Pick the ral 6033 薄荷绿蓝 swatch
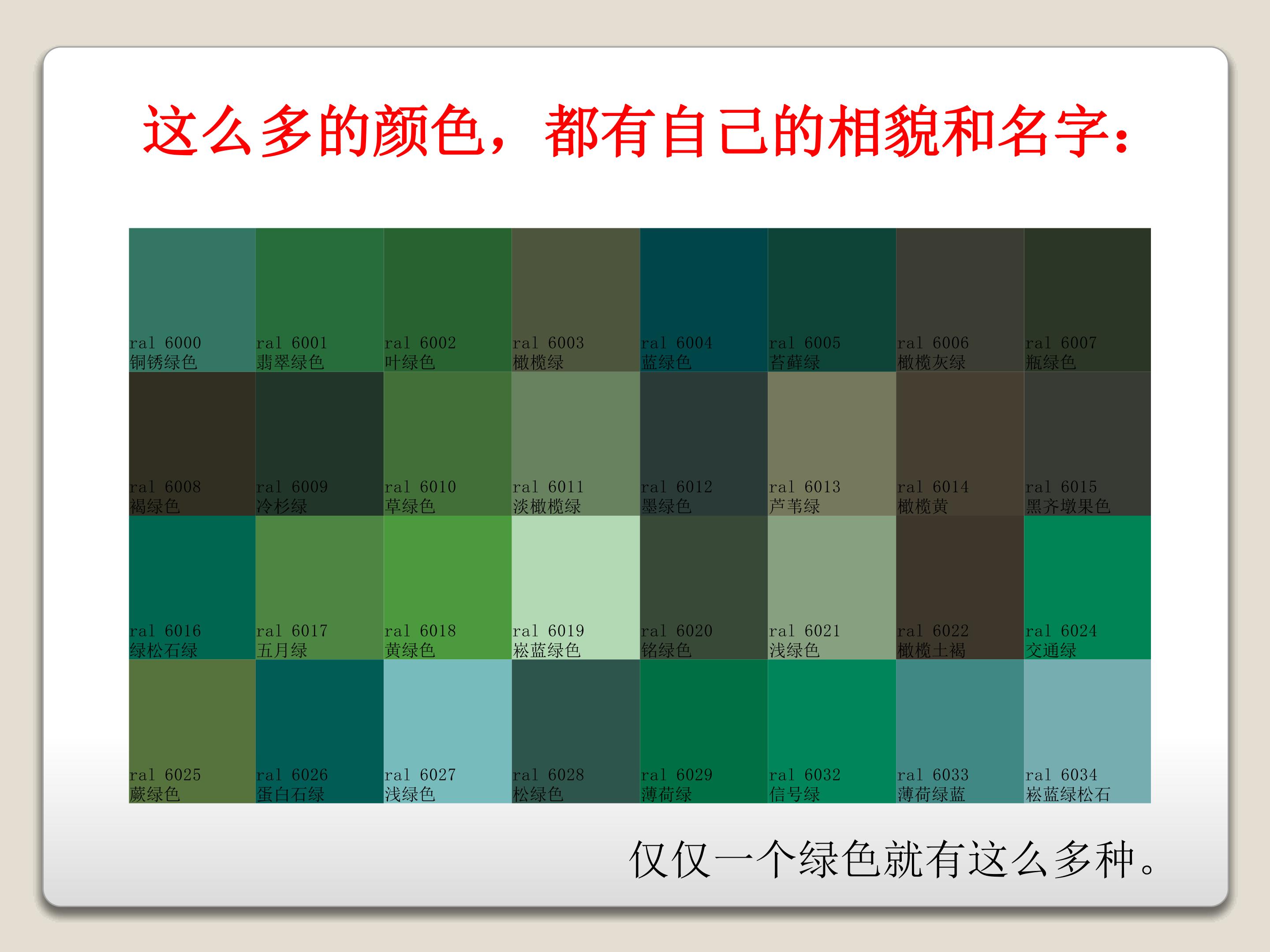Image resolution: width=1270 pixels, height=952 pixels. click(x=960, y=732)
